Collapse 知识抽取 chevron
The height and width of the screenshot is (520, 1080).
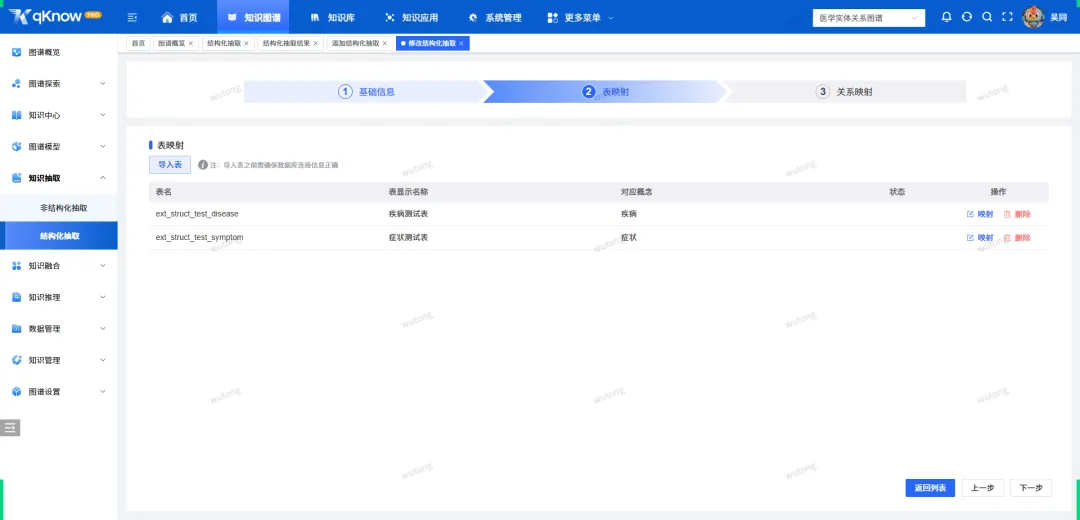click(103, 178)
